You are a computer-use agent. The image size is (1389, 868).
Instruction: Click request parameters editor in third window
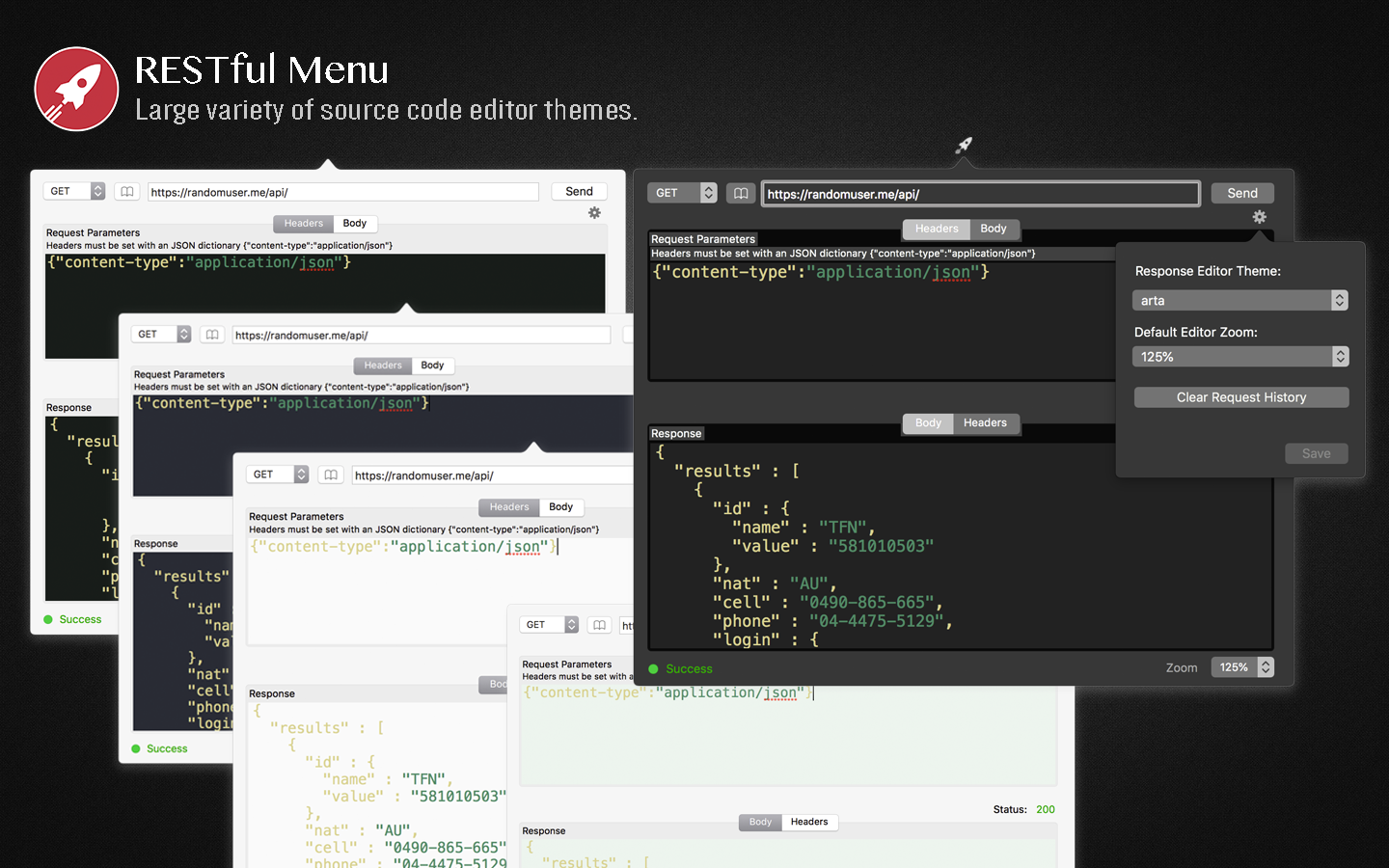439,590
